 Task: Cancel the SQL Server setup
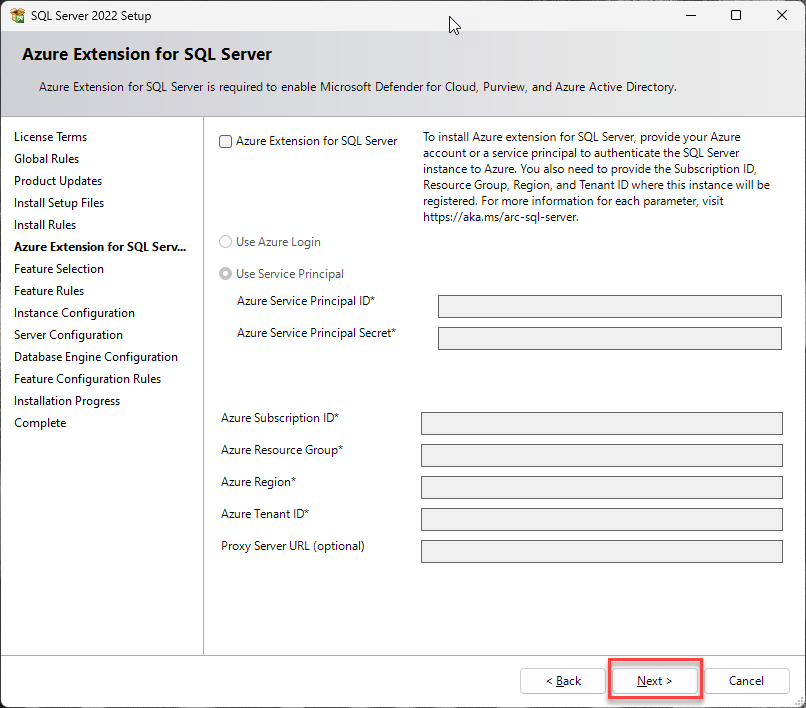click(x=746, y=681)
